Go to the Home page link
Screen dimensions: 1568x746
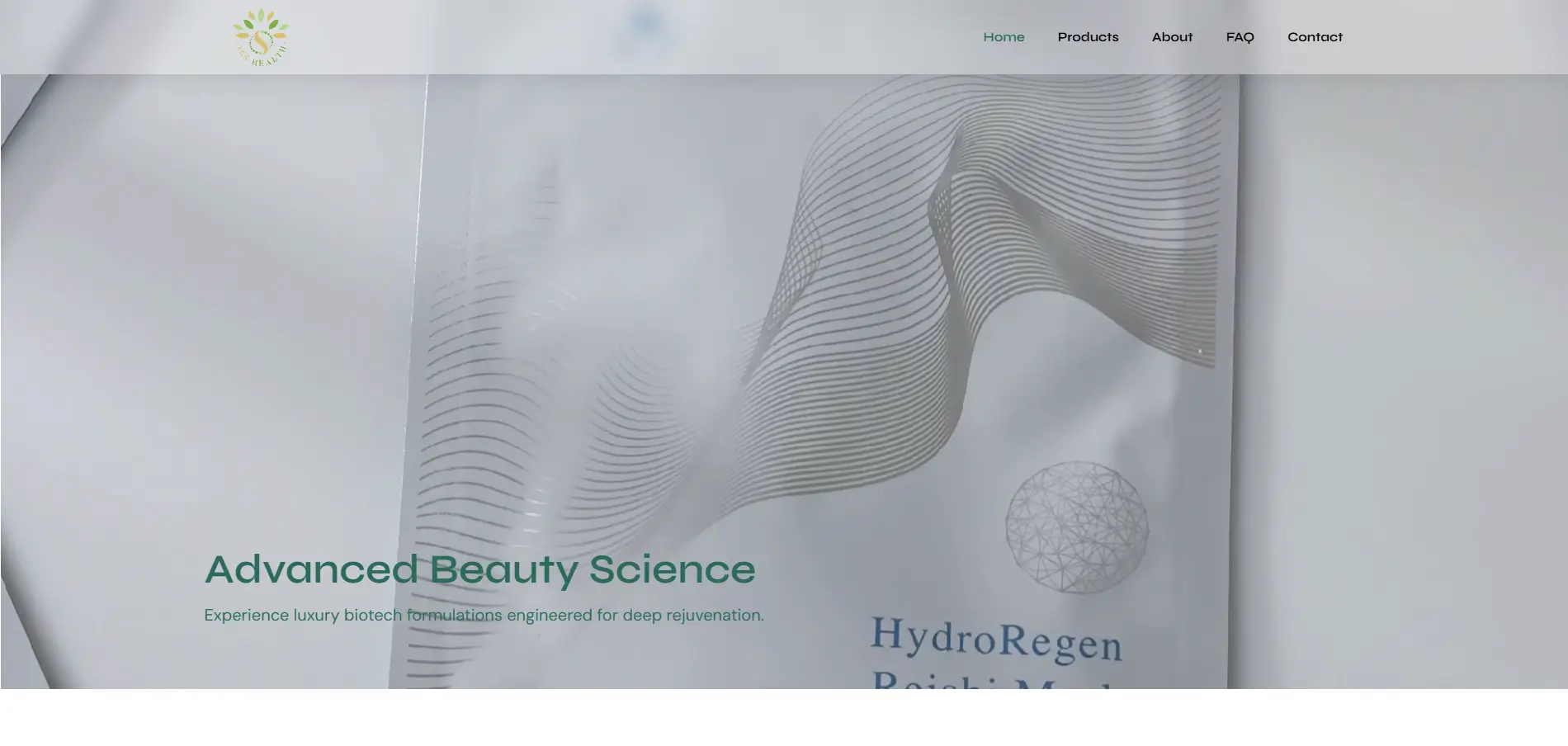1004,37
